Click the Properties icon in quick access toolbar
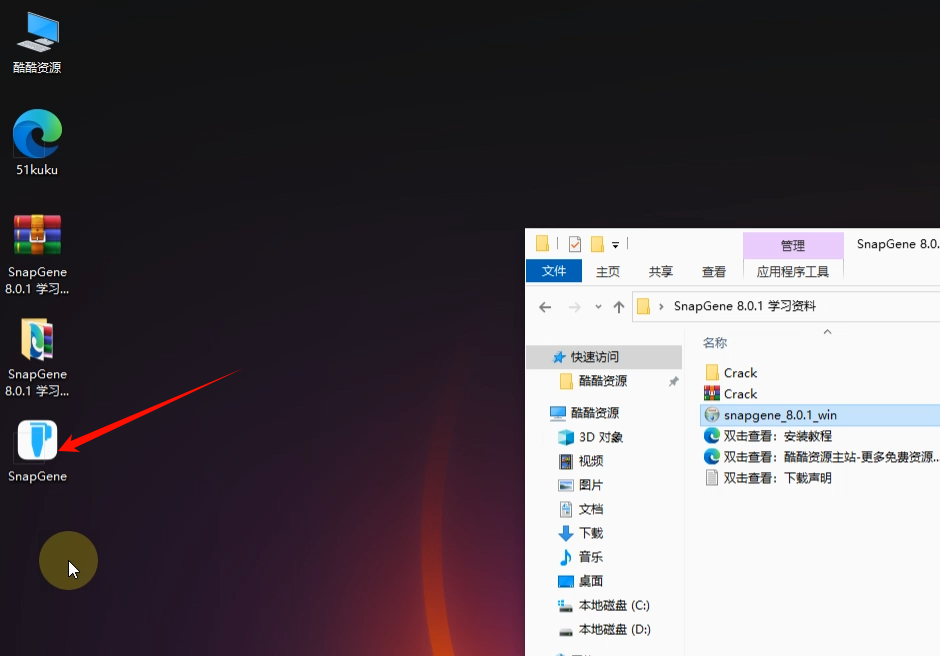Image resolution: width=940 pixels, height=656 pixels. point(574,244)
